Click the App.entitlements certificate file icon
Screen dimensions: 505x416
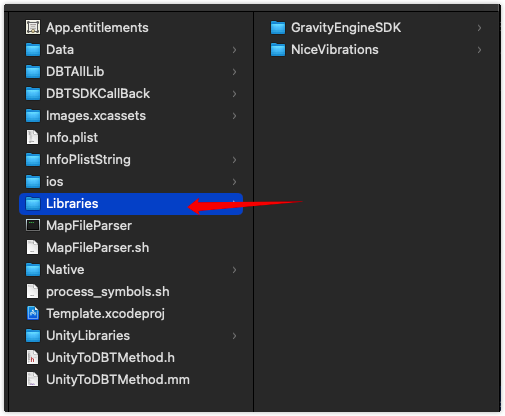[x=33, y=27]
